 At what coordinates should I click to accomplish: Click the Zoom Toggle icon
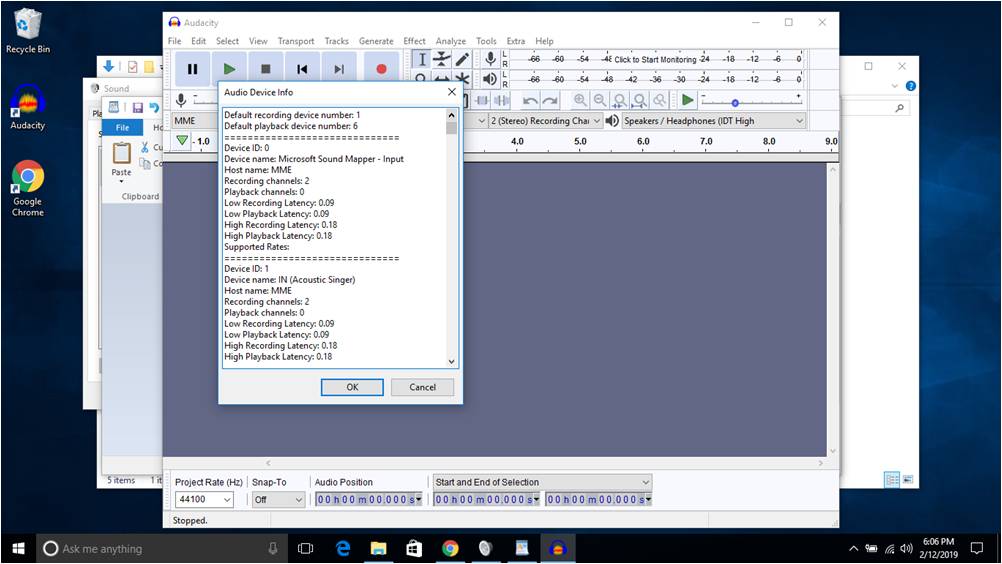click(659, 100)
